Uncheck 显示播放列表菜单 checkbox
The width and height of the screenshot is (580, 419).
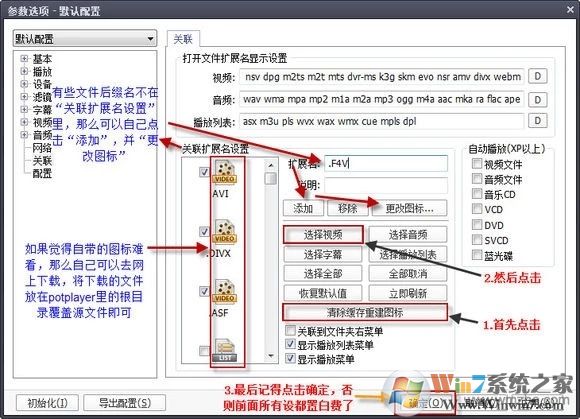point(291,344)
